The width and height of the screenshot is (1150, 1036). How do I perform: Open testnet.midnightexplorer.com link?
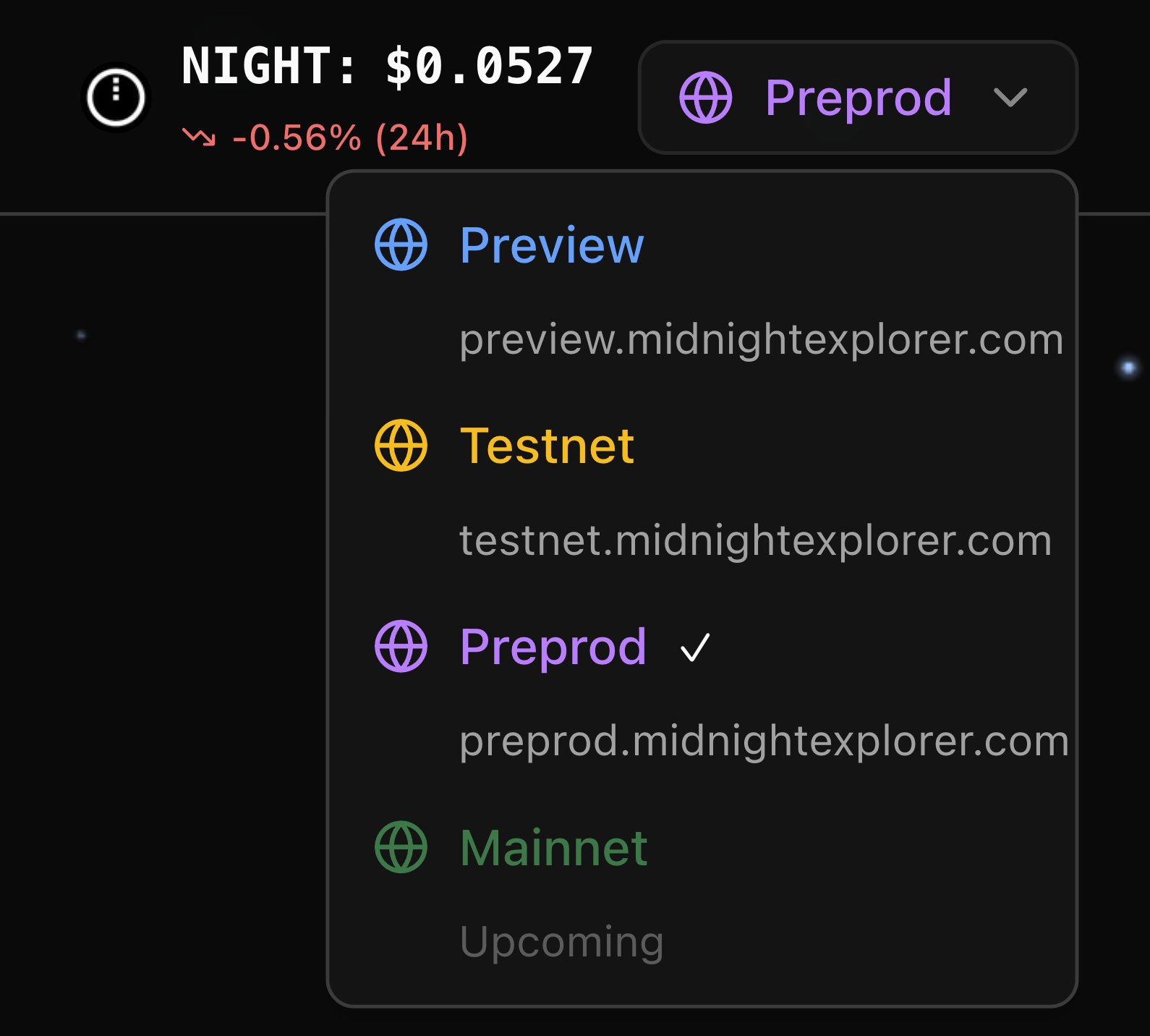[x=755, y=540]
